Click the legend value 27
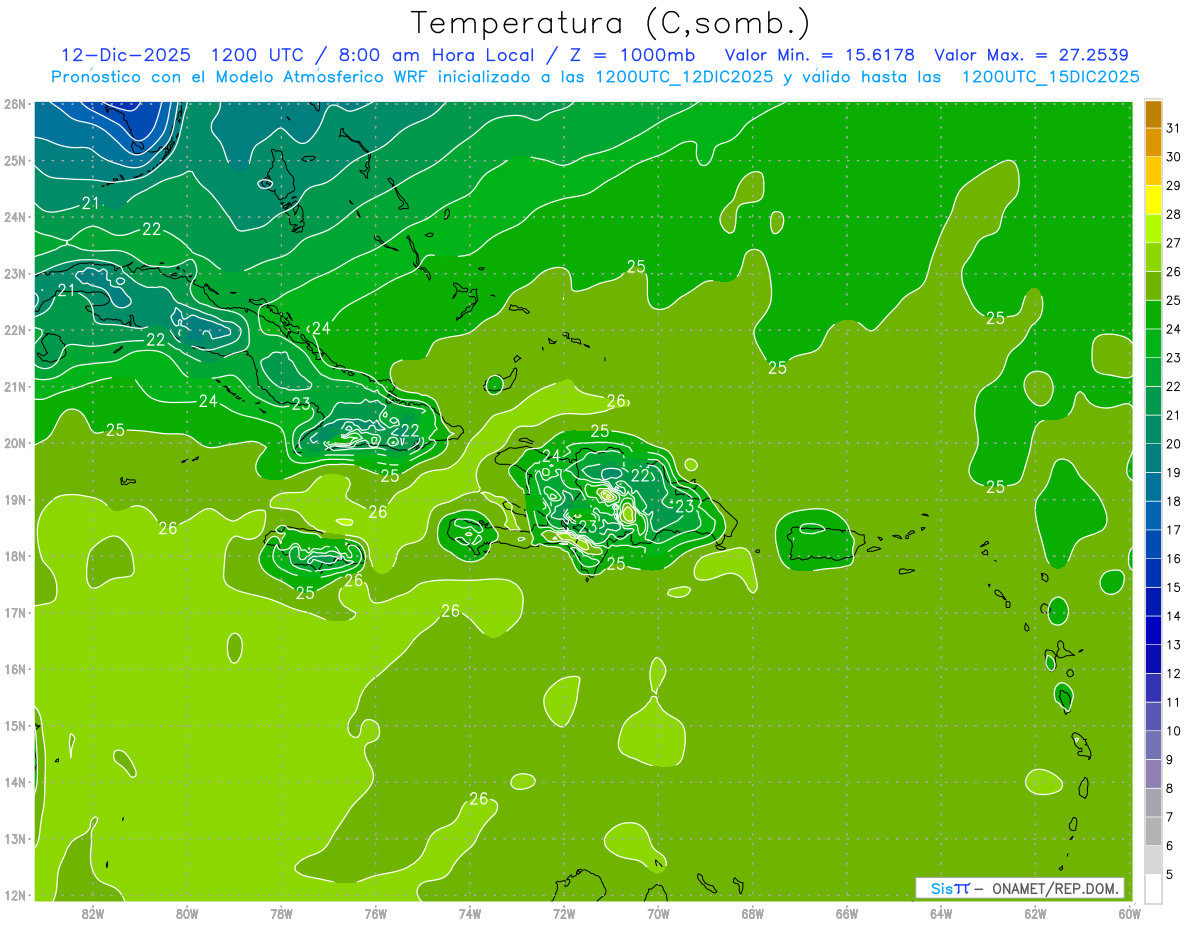 tap(1174, 243)
